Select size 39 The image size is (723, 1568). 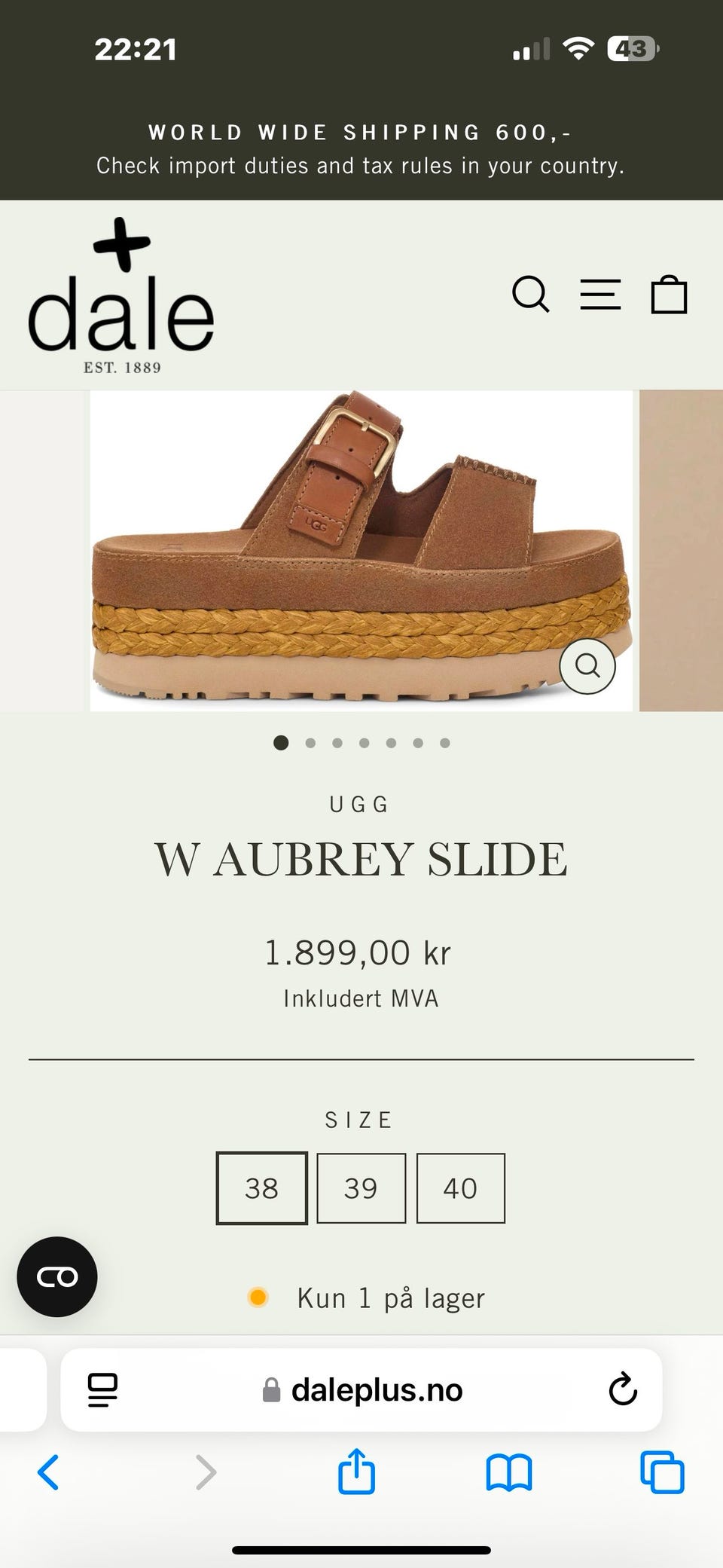[361, 1188]
